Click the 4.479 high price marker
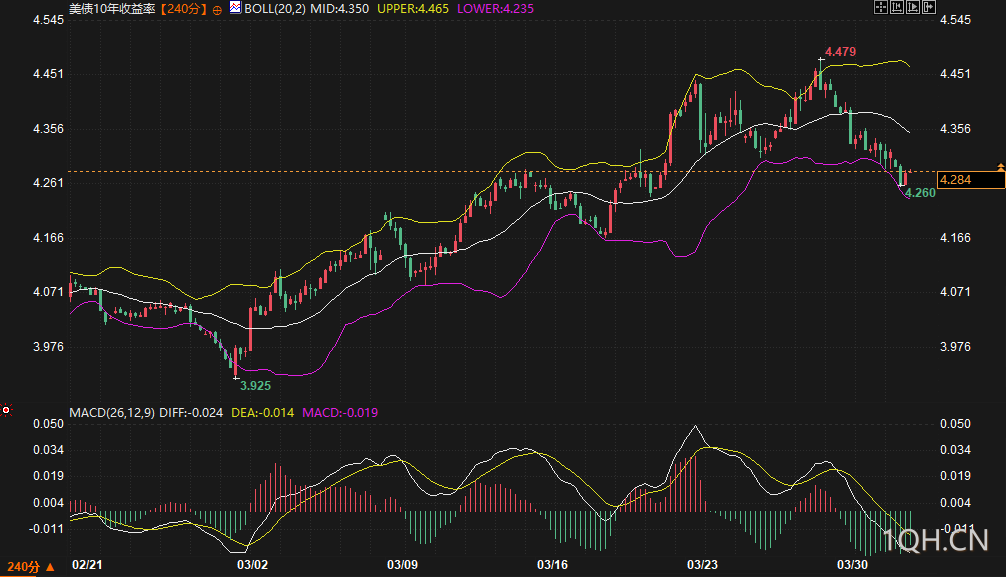This screenshot has height=577, width=1006. pos(840,51)
